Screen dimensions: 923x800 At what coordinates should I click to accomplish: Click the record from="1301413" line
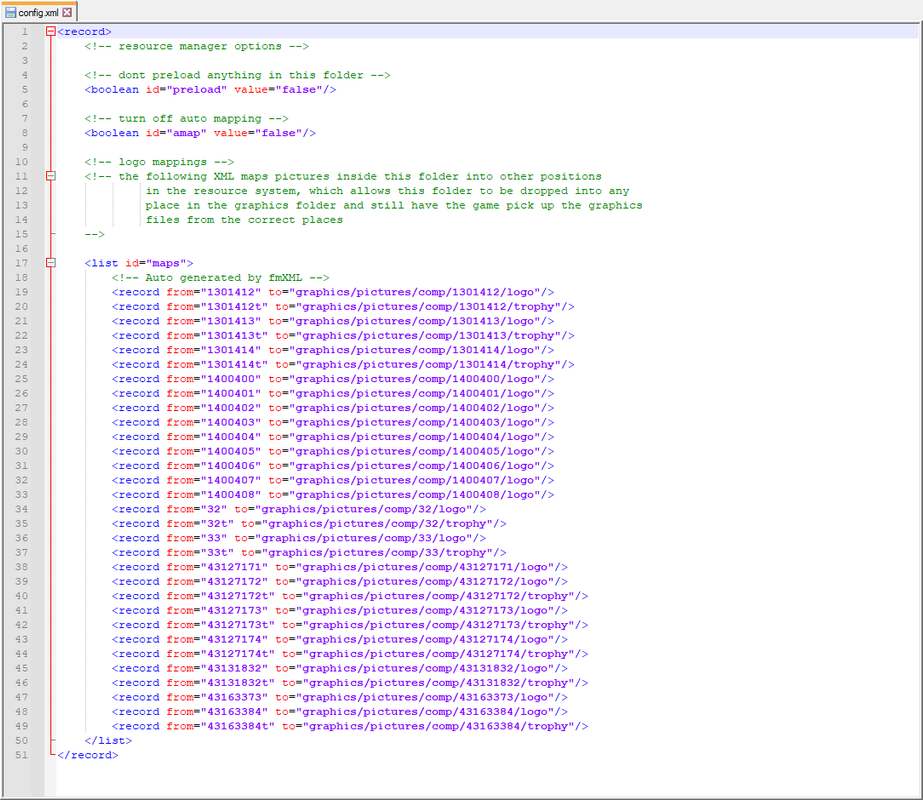[x=333, y=321]
